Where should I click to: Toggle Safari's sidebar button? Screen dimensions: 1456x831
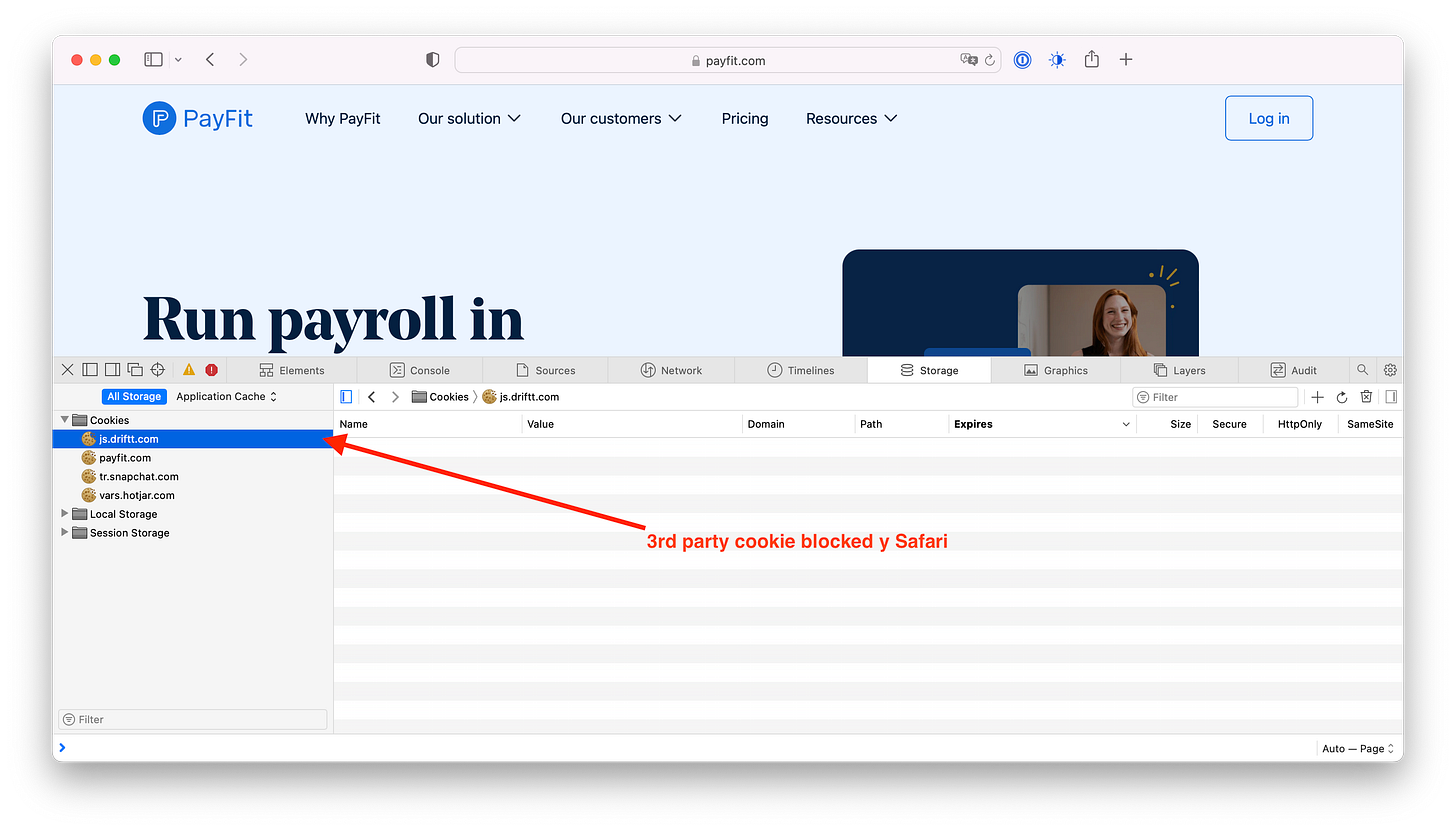click(x=153, y=60)
